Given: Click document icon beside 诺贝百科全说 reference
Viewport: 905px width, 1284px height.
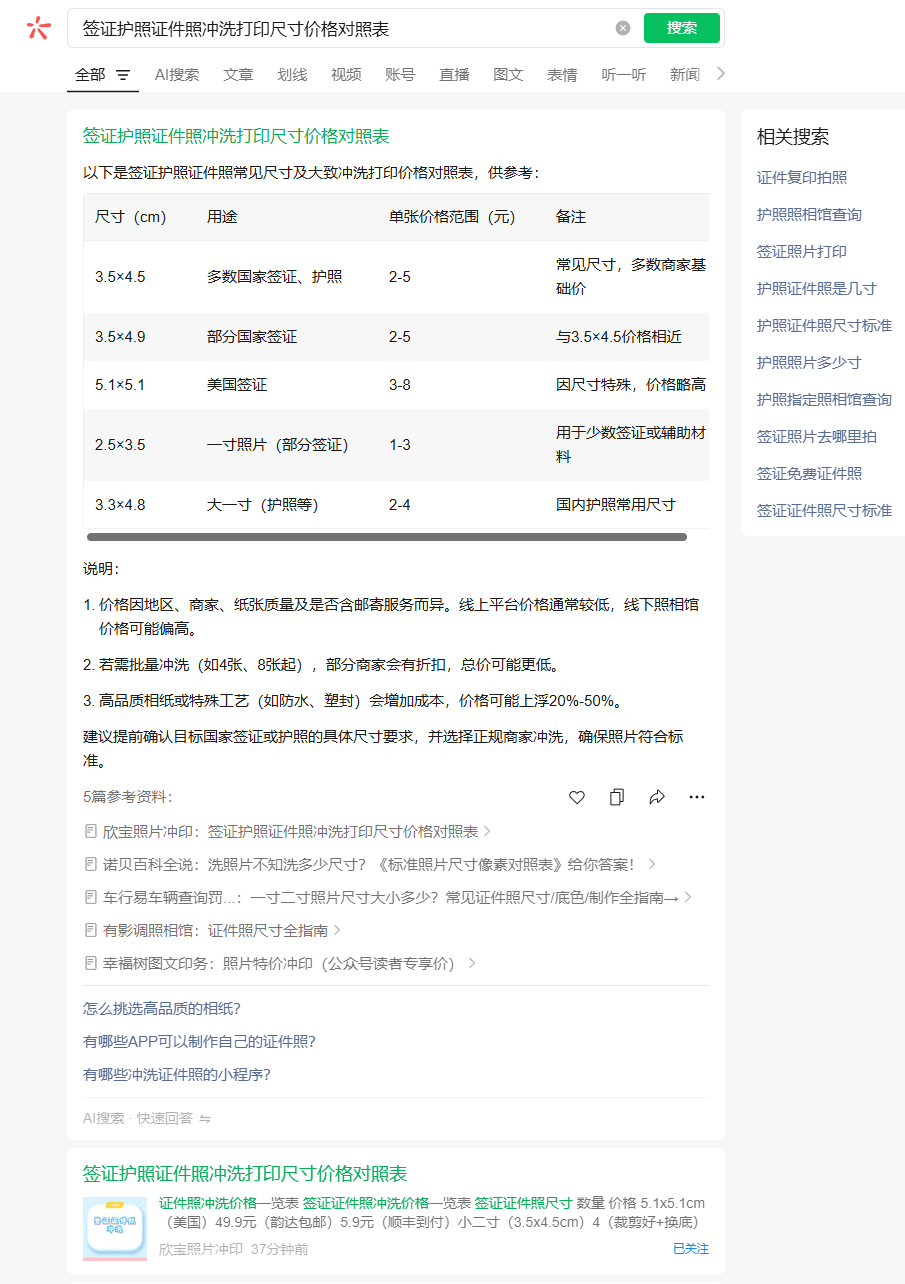Looking at the screenshot, I should 91,864.
